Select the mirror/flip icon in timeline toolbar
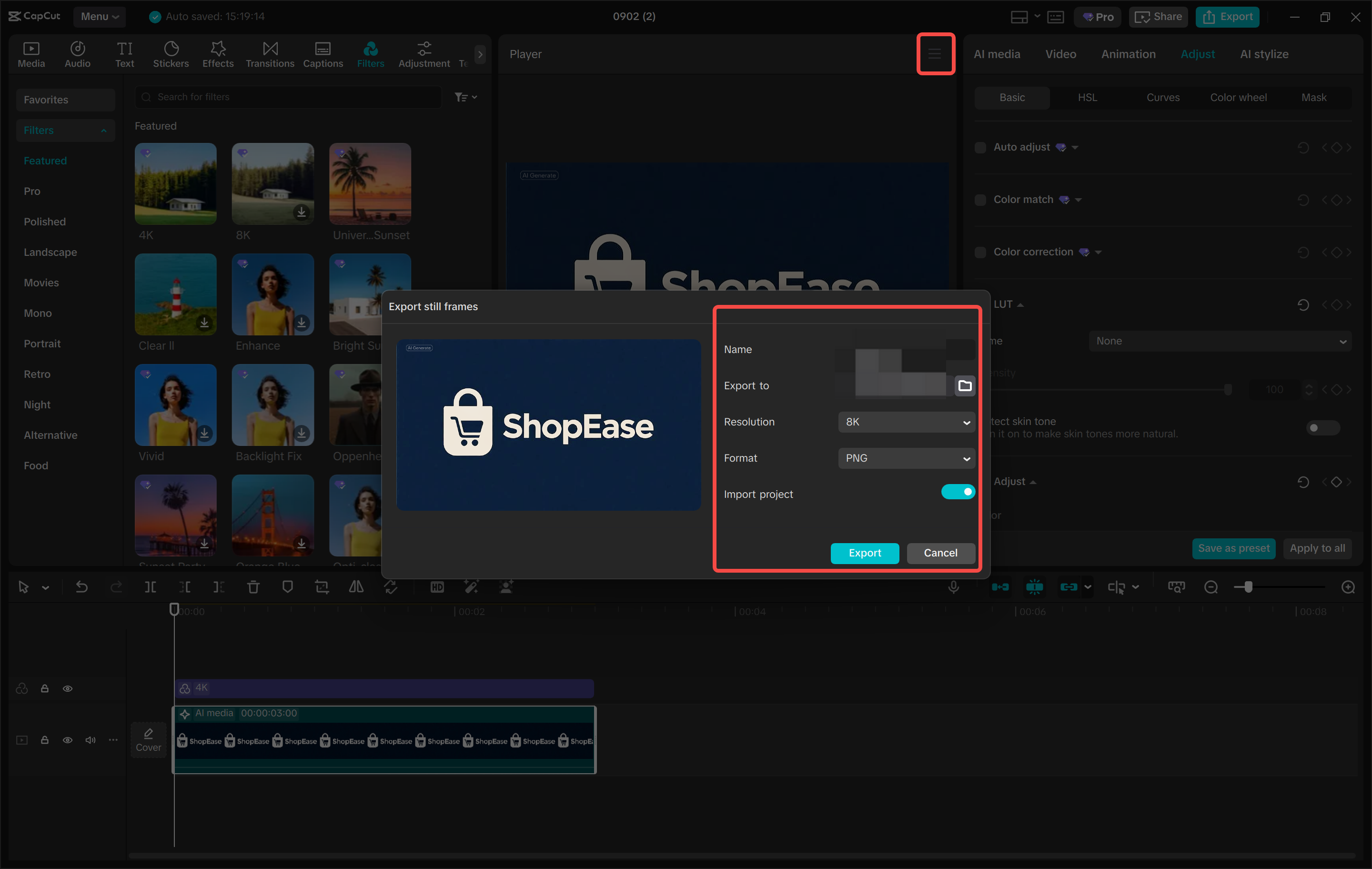1372x869 pixels. coord(355,586)
